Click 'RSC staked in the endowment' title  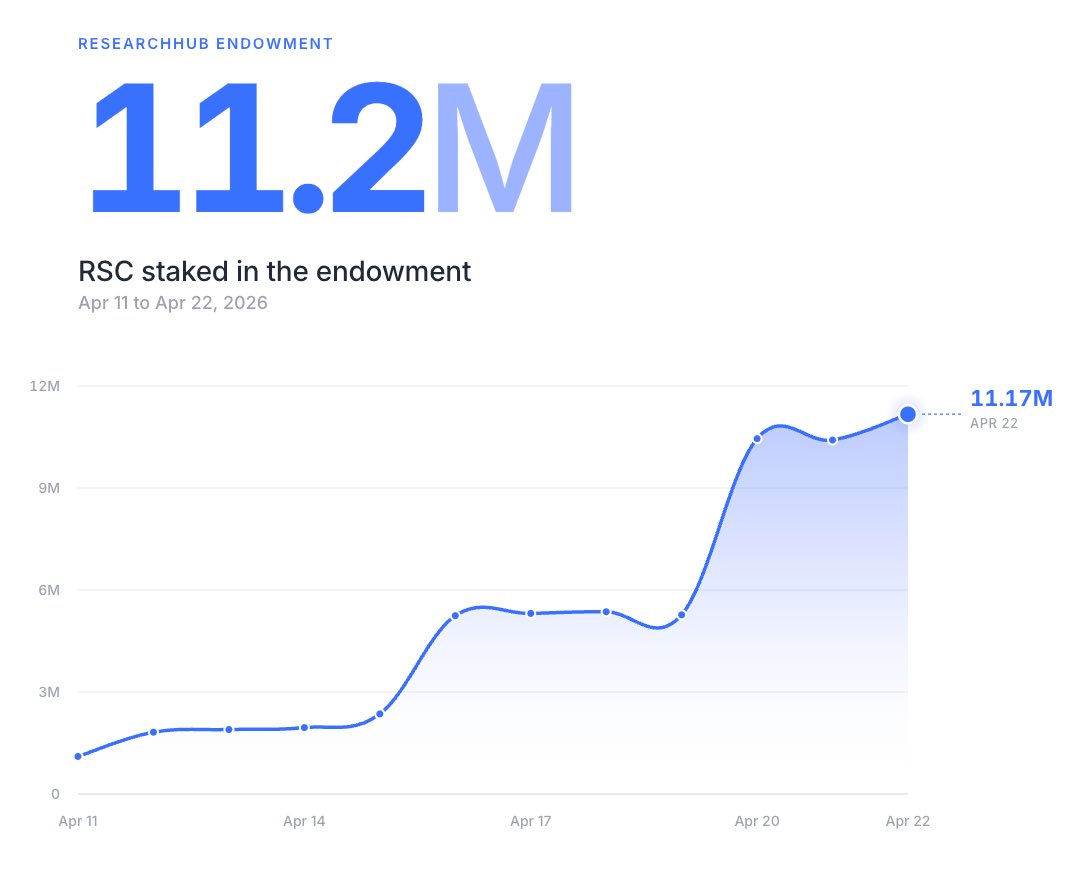tap(274, 271)
